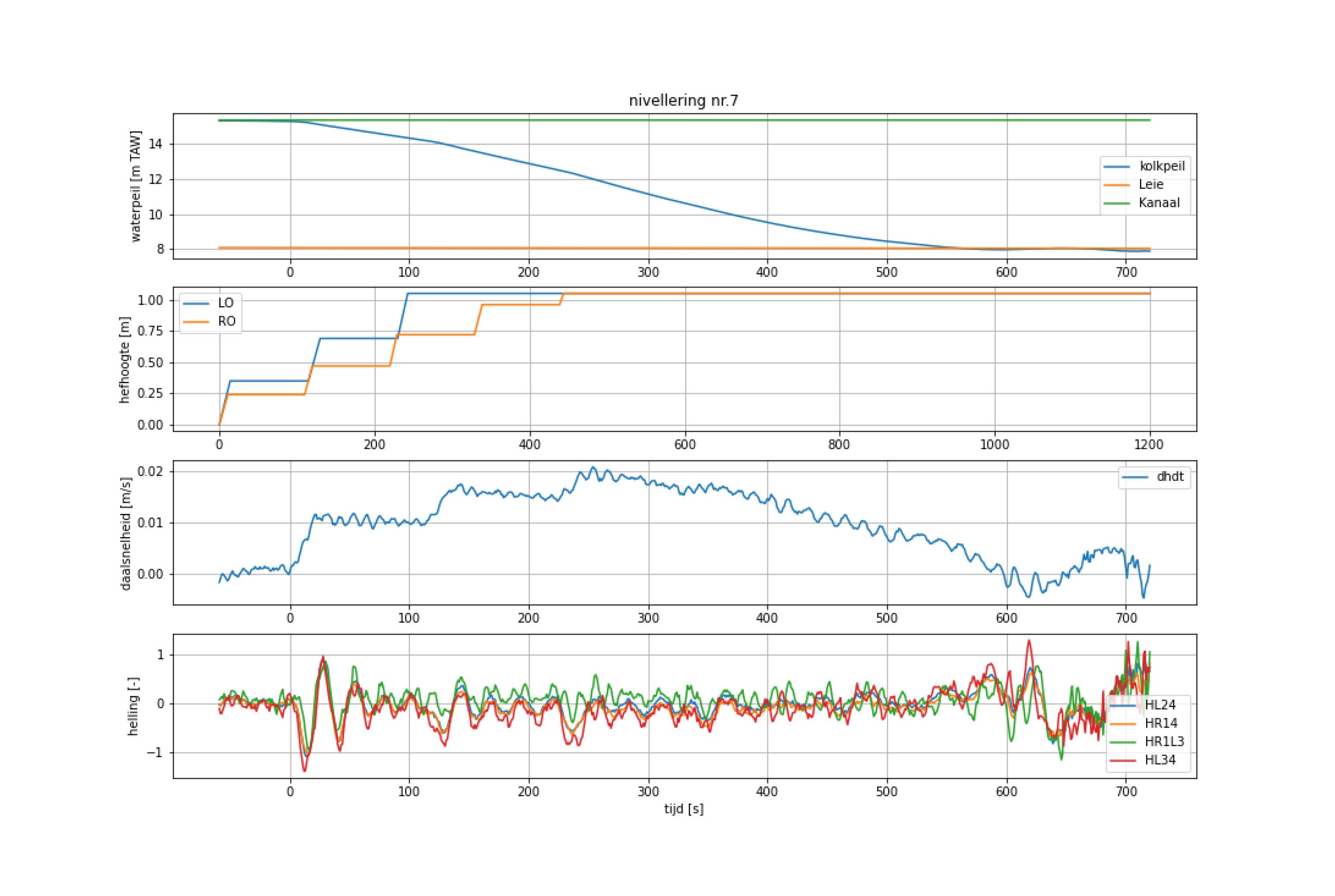Click the chart title "nivellering nr.7"
This screenshot has width=1335, height=896.
pyautogui.click(x=683, y=101)
